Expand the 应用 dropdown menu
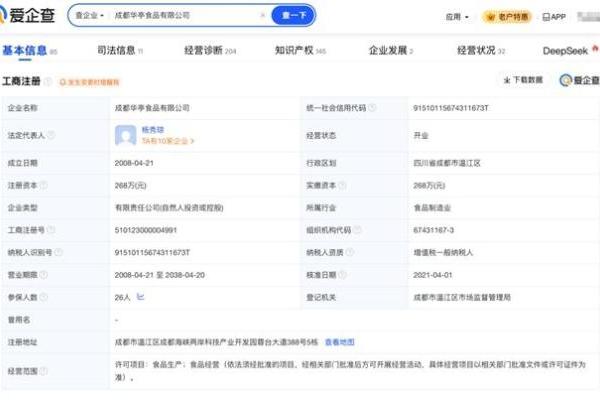 point(457,17)
